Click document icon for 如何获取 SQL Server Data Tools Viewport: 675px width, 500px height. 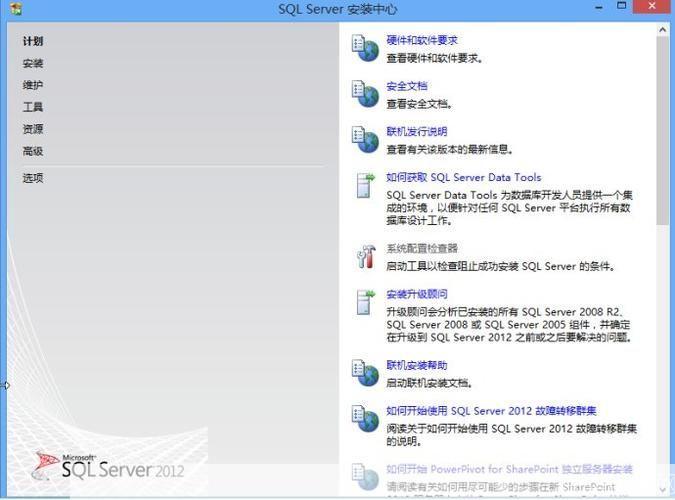coord(364,186)
